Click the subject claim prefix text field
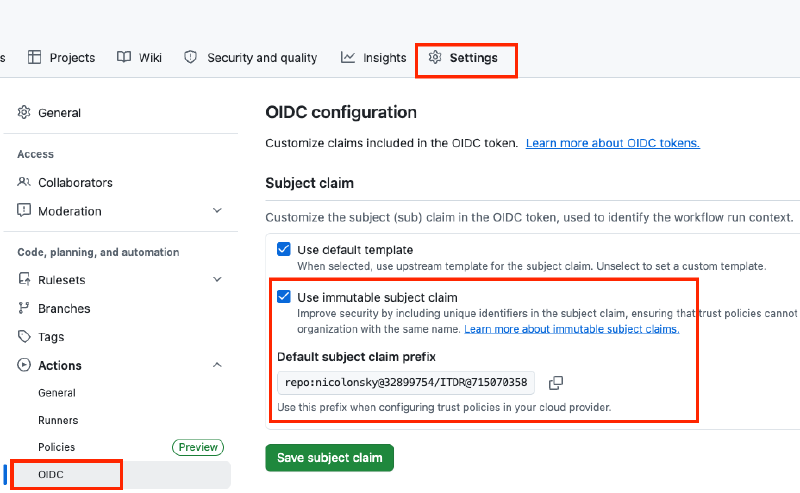The width and height of the screenshot is (800, 493). coord(406,383)
